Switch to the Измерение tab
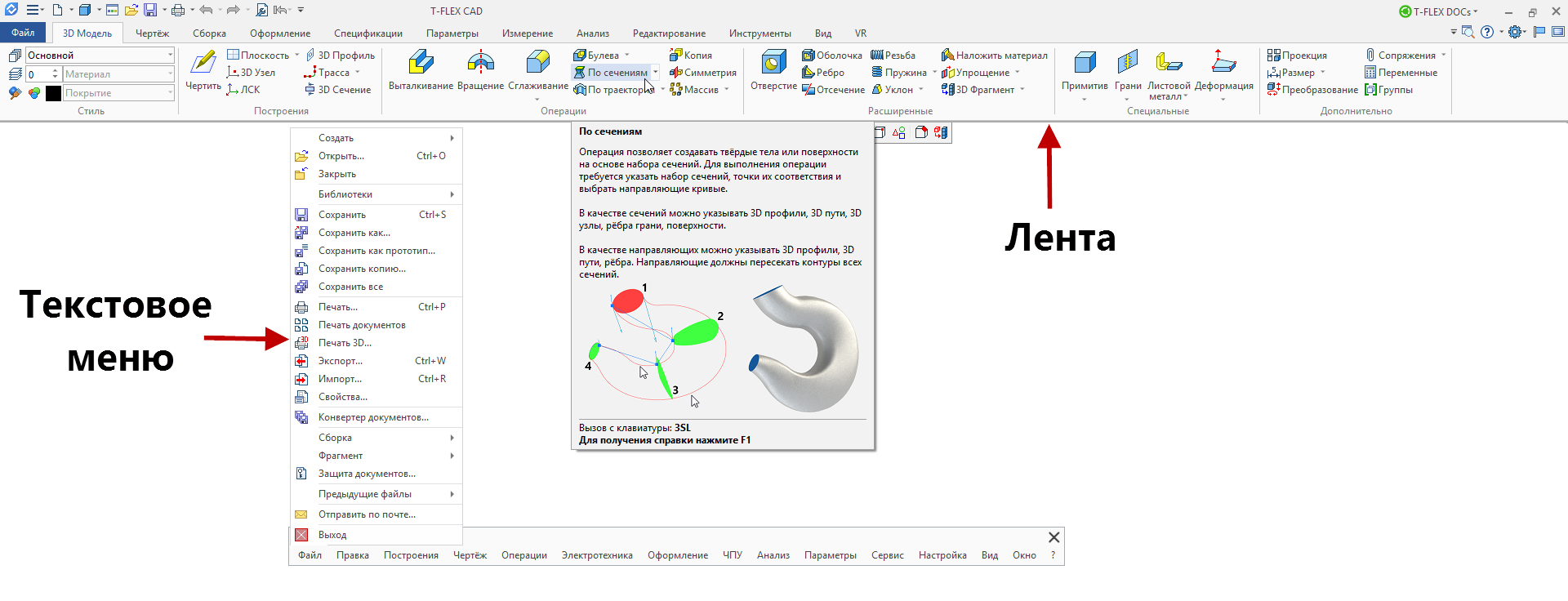This screenshot has width=1568, height=601. click(x=528, y=33)
